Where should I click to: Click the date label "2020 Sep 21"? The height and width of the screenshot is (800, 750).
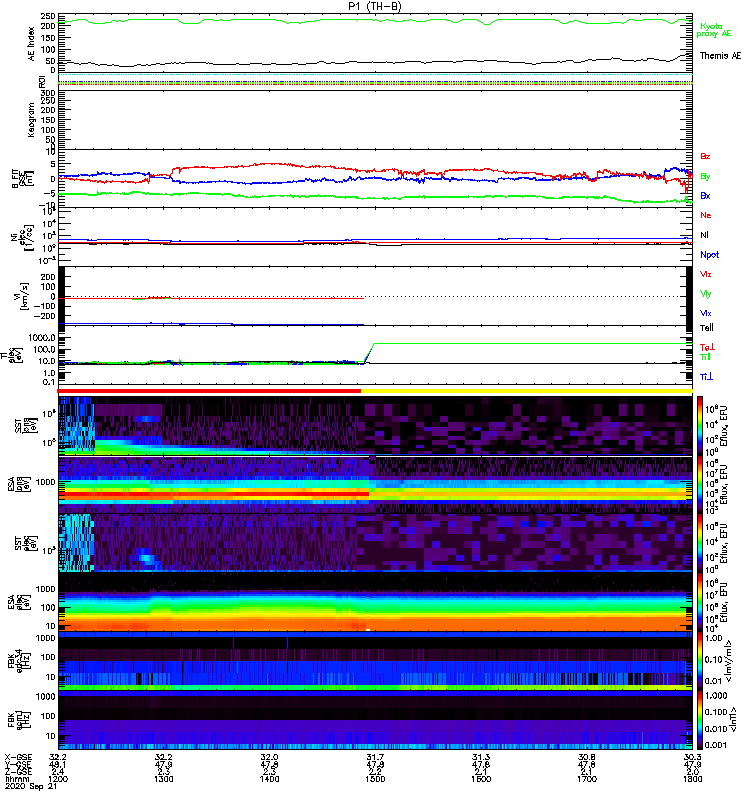pos(31,787)
